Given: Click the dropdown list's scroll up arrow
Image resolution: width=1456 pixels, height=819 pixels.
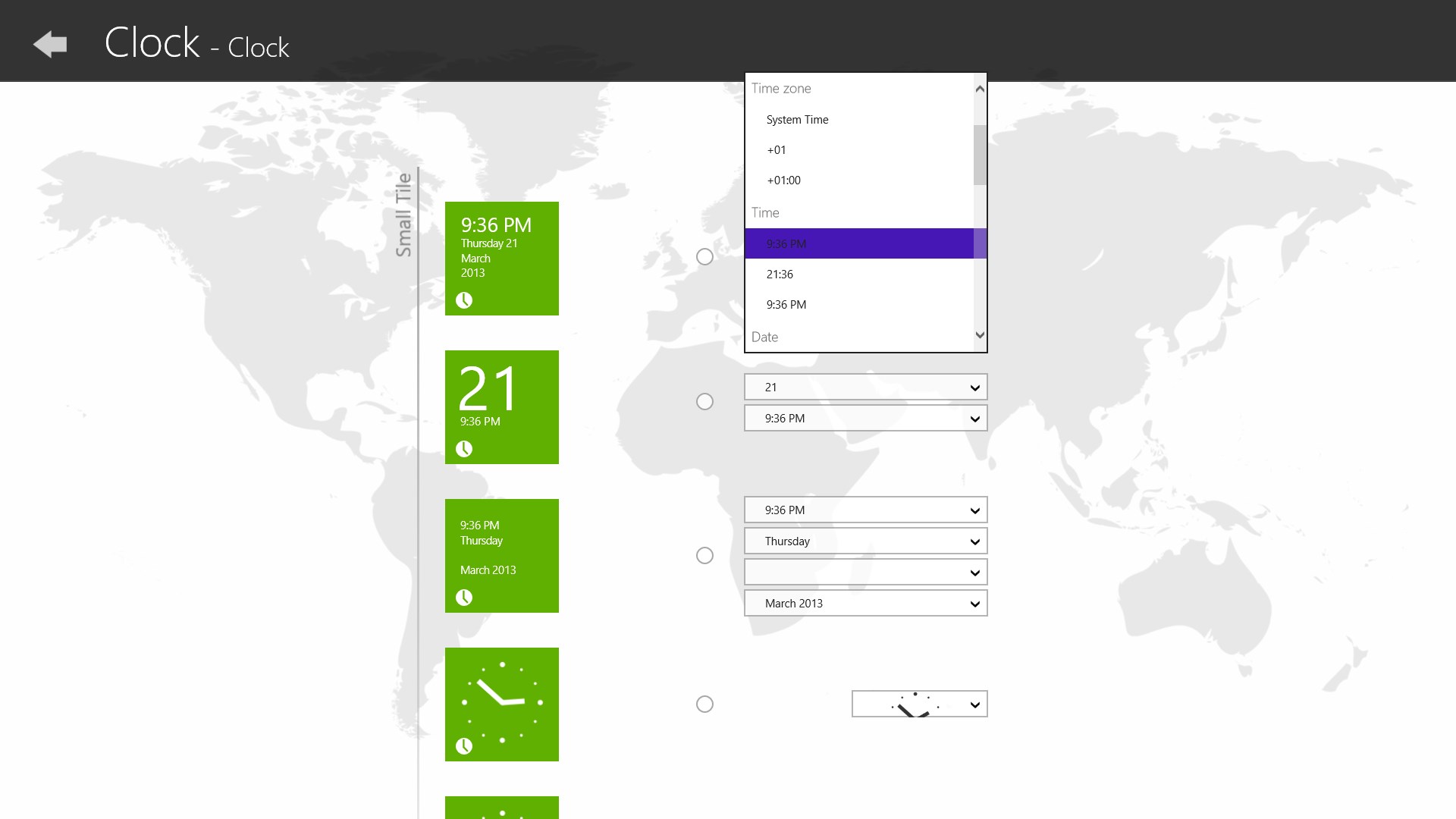Looking at the screenshot, I should coord(980,89).
